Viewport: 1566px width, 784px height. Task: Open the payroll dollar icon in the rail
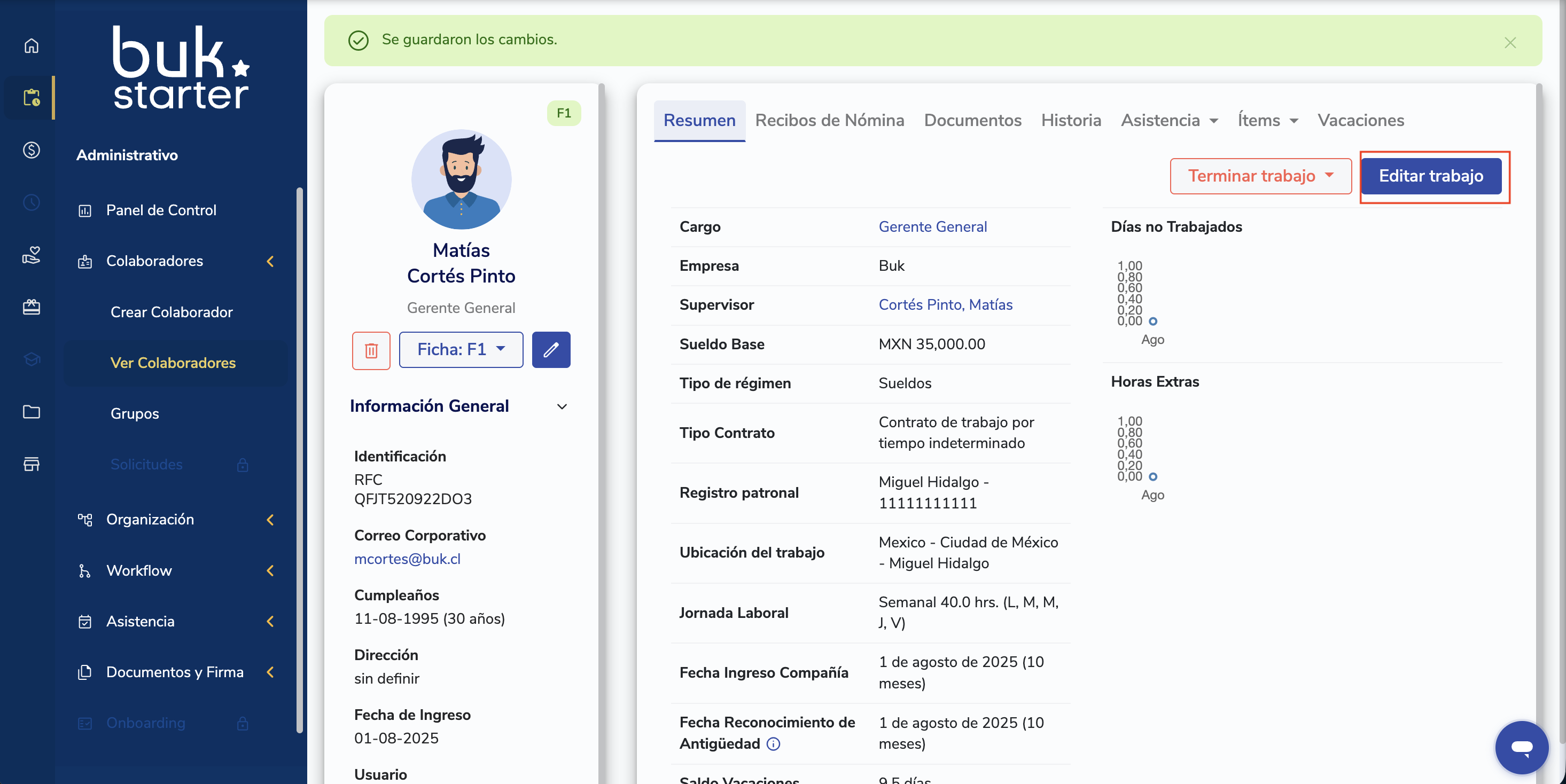point(31,150)
